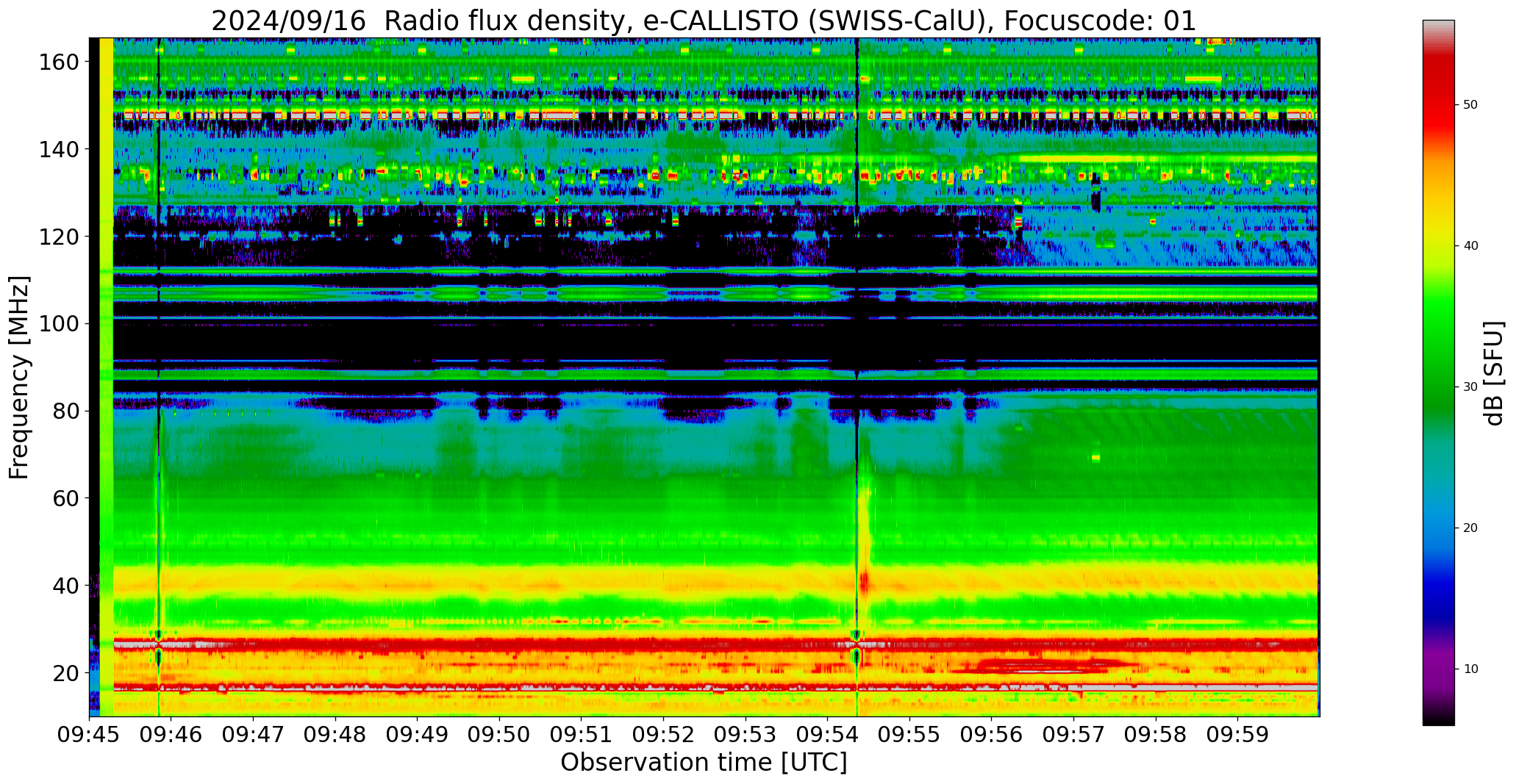Click the 09:52 time tick label
This screenshot has width=1516, height=784.
click(663, 735)
